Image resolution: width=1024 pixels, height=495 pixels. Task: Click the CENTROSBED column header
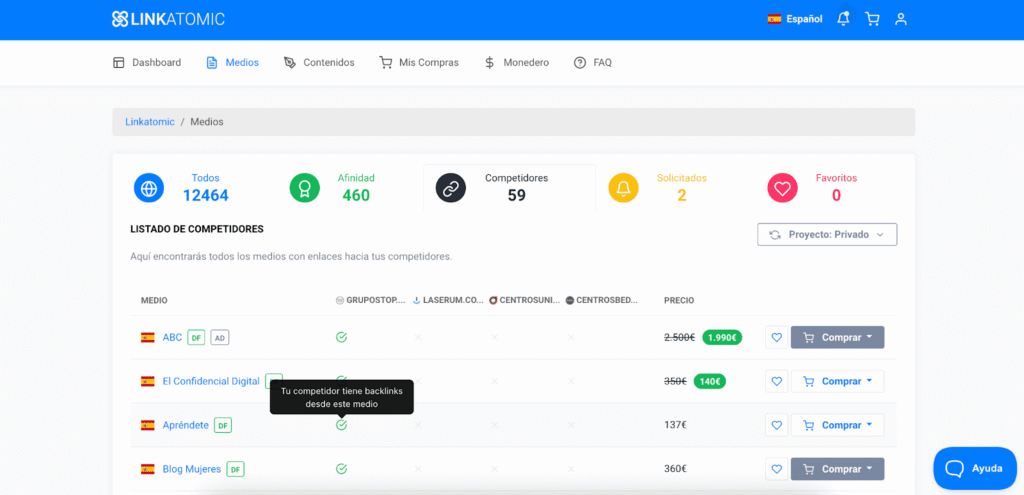(x=601, y=300)
